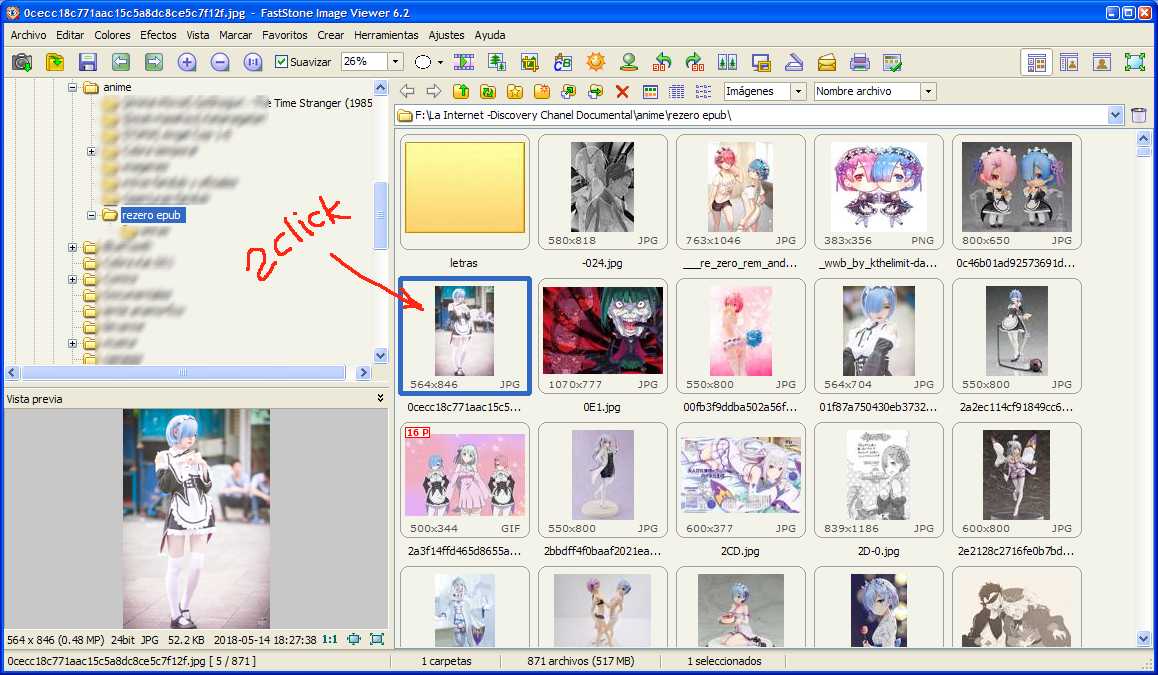Open the adjust lighting sun icon
Viewport: 1158px width, 675px height.
[596, 63]
